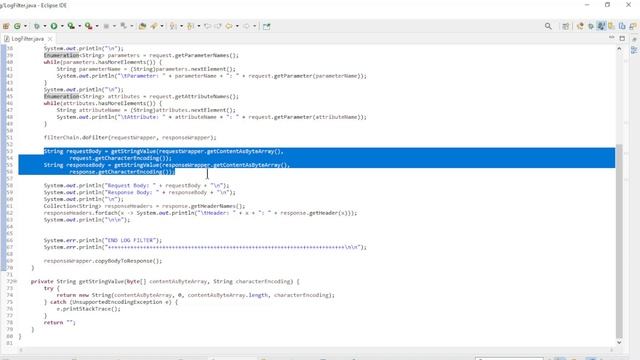Click the 'String requestBody' selected line
Viewport: 640px width, 360px height.
(x=163, y=151)
